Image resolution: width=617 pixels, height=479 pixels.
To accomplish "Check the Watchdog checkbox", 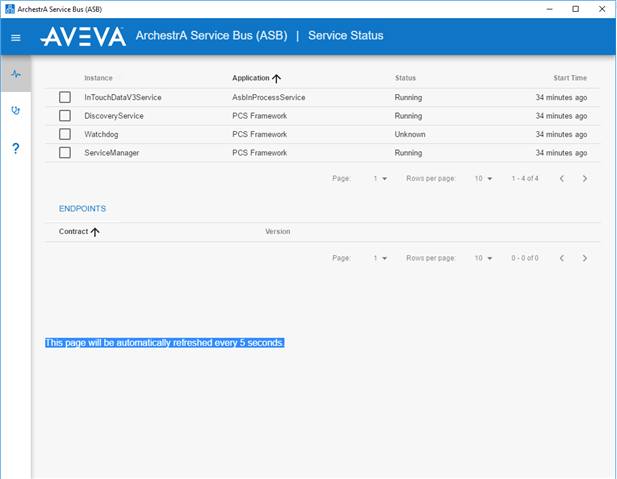I will point(65,134).
